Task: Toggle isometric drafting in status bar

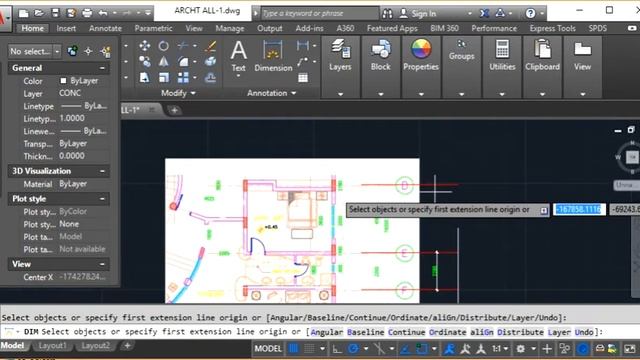Action: click(379, 349)
